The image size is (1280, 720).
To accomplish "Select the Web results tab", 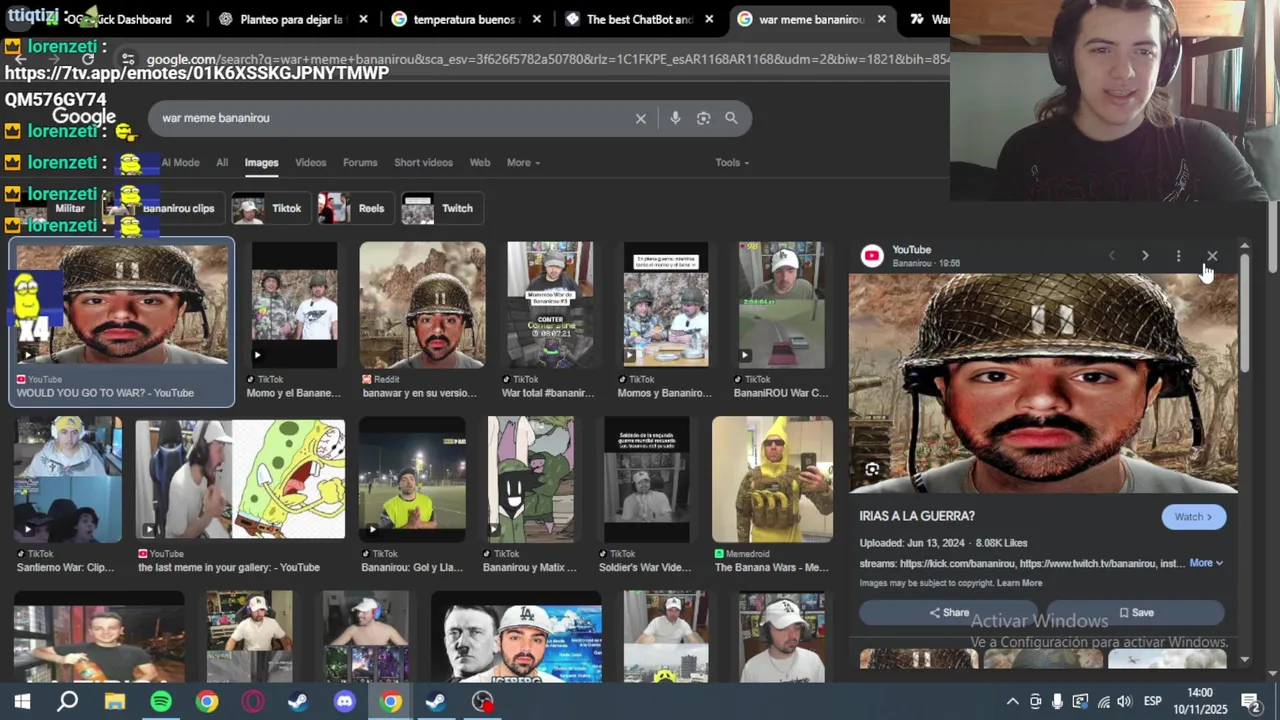I will pos(480,163).
